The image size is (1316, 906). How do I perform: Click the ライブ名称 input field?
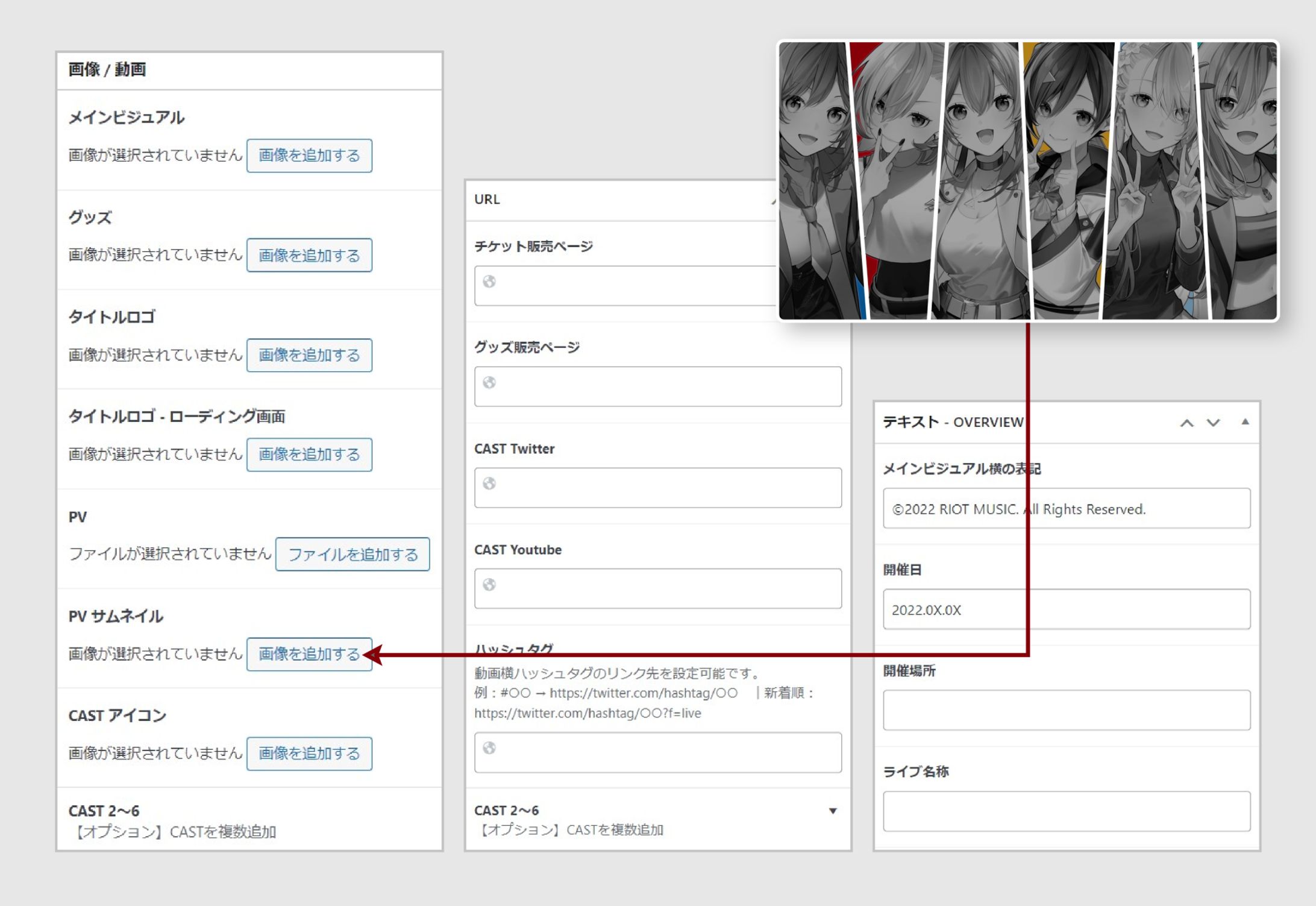[x=1067, y=812]
